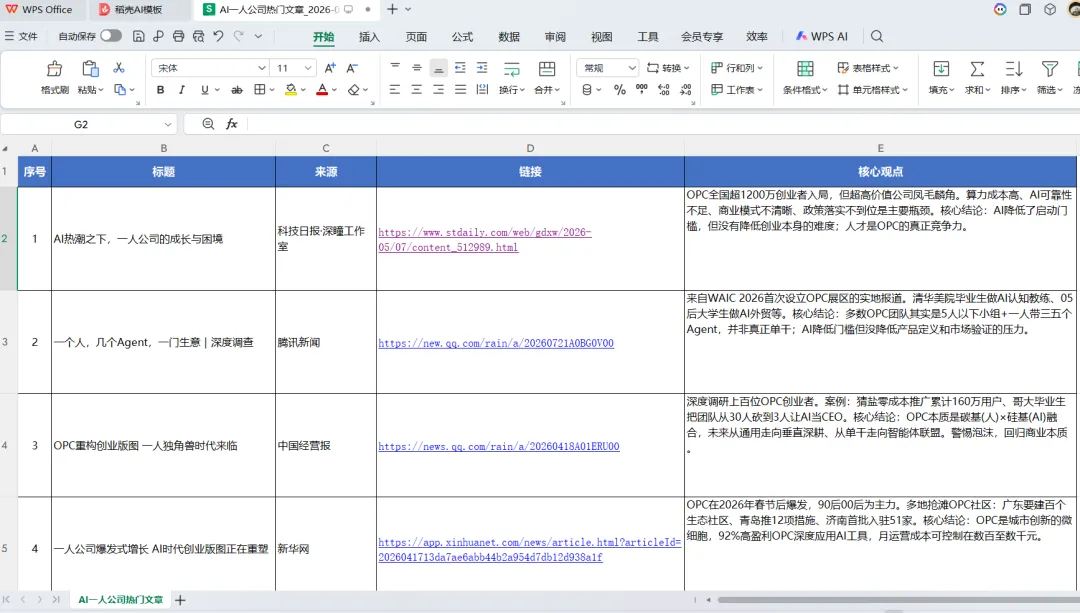This screenshot has width=1080, height=613.
Task: Click the clear format eraser icon
Action: (x=354, y=90)
